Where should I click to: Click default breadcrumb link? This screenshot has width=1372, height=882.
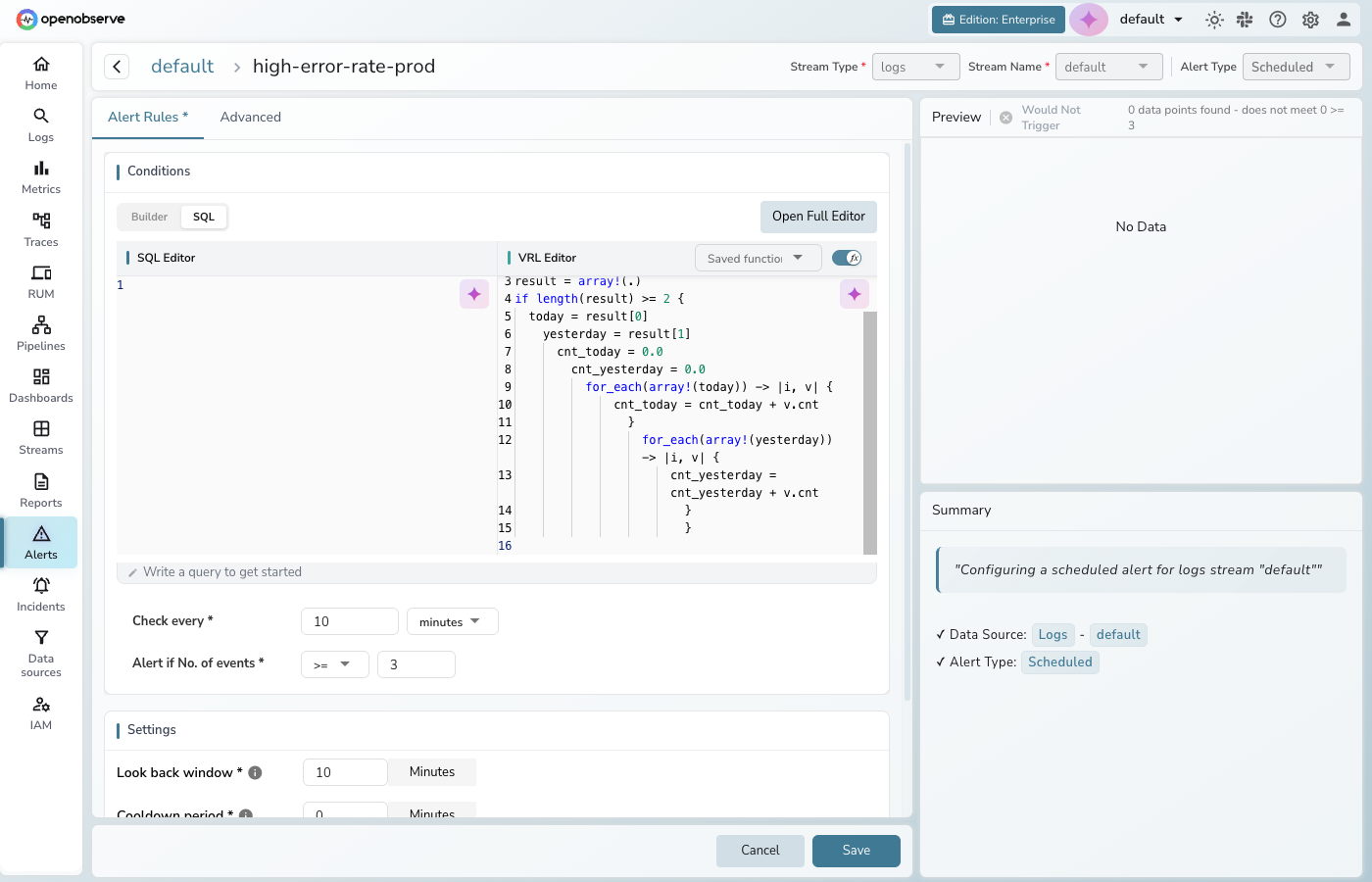(x=182, y=67)
